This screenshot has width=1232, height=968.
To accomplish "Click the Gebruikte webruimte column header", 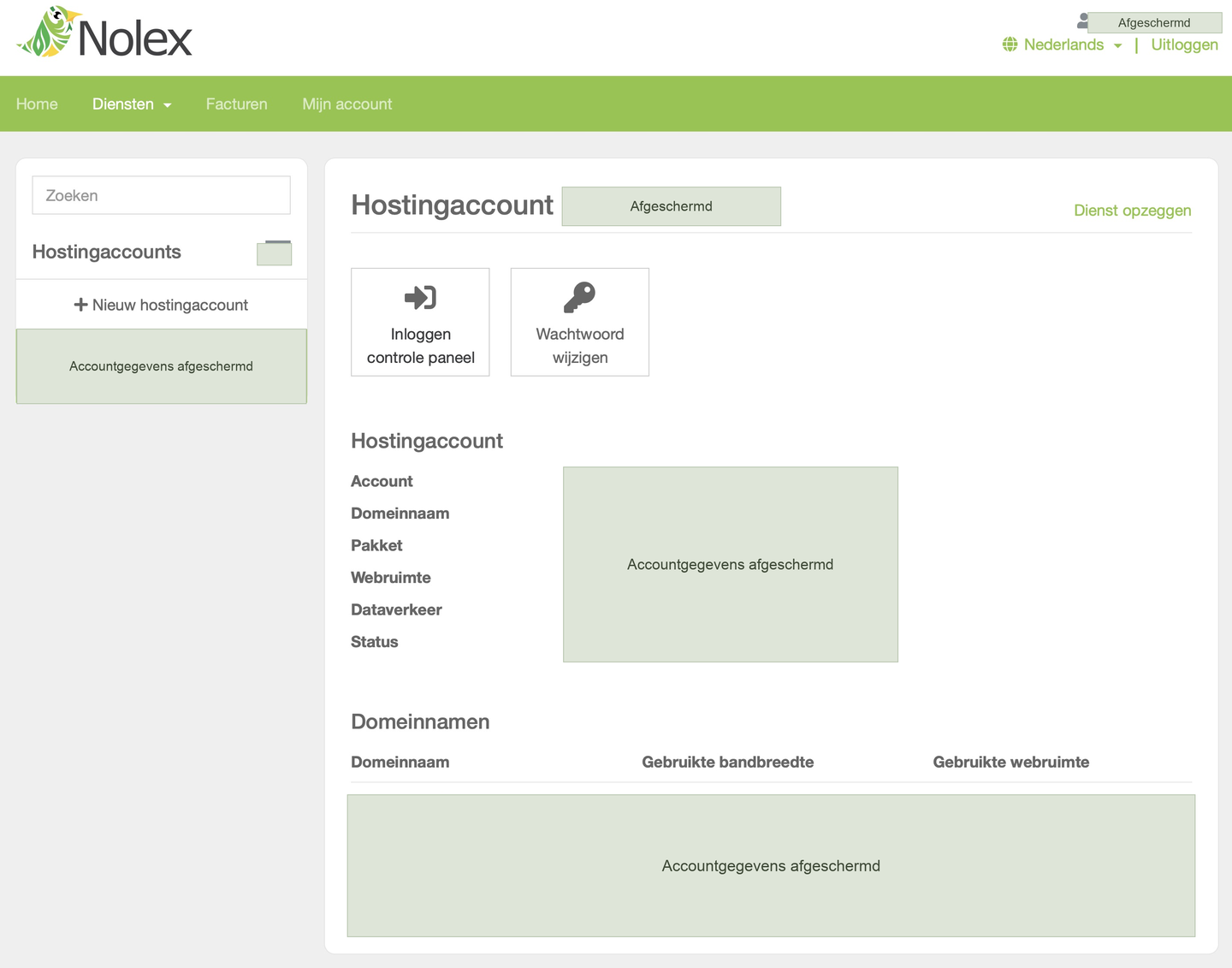I will pyautogui.click(x=1010, y=762).
